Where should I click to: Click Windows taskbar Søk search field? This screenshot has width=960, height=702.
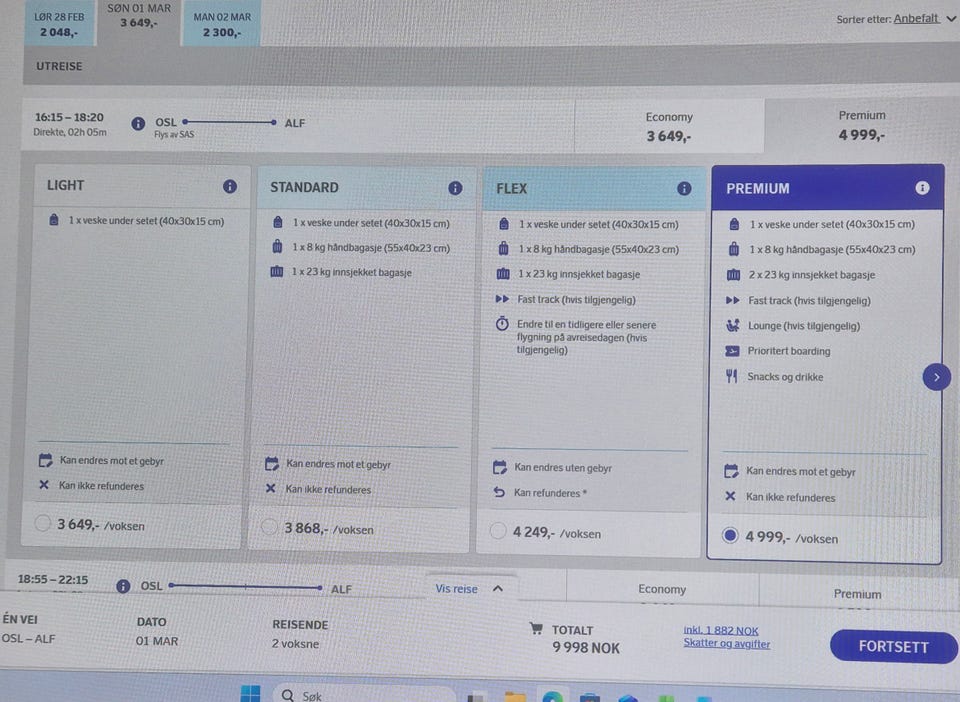pyautogui.click(x=364, y=694)
